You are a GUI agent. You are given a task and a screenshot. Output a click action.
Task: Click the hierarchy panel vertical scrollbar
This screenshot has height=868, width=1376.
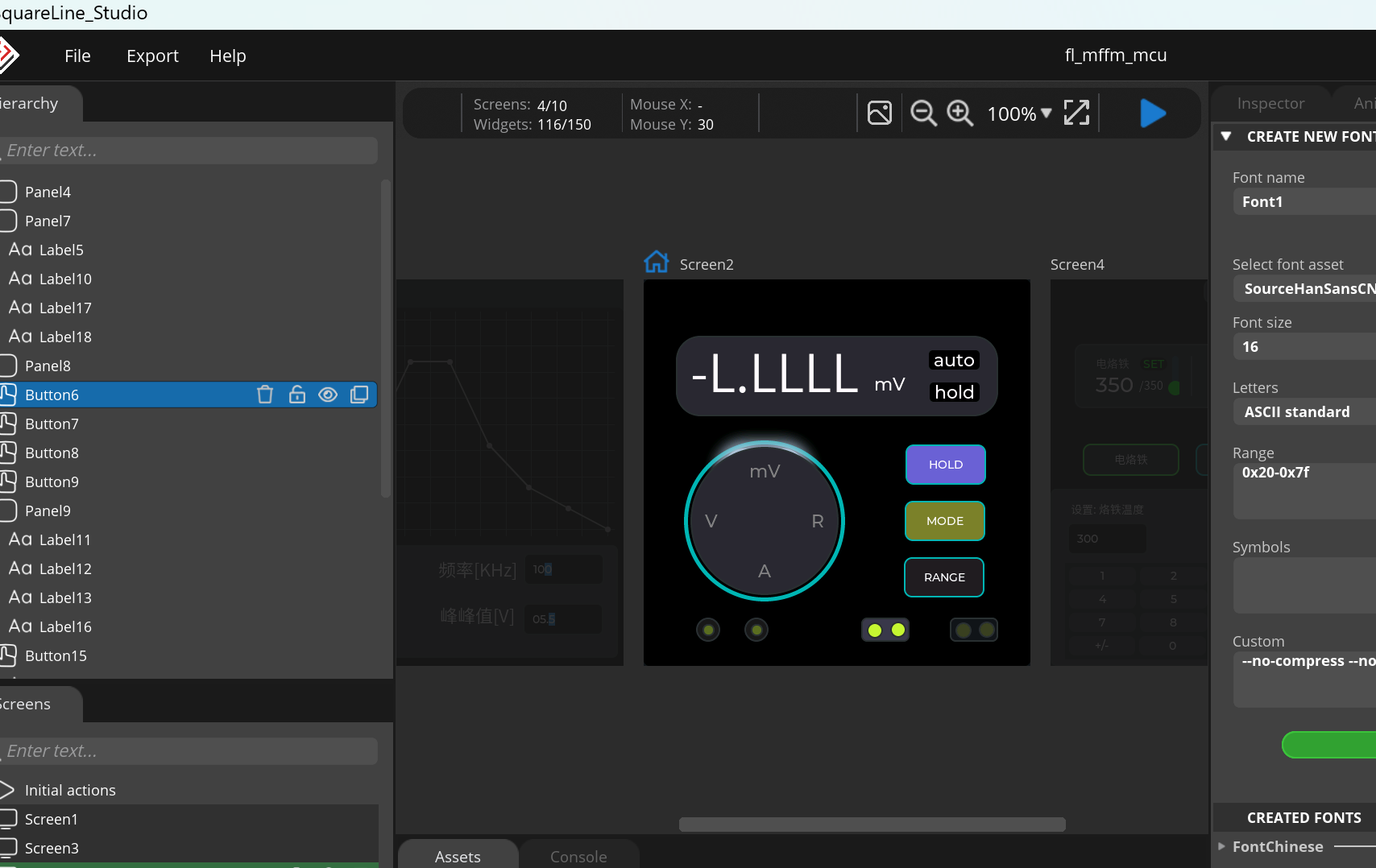[386, 338]
